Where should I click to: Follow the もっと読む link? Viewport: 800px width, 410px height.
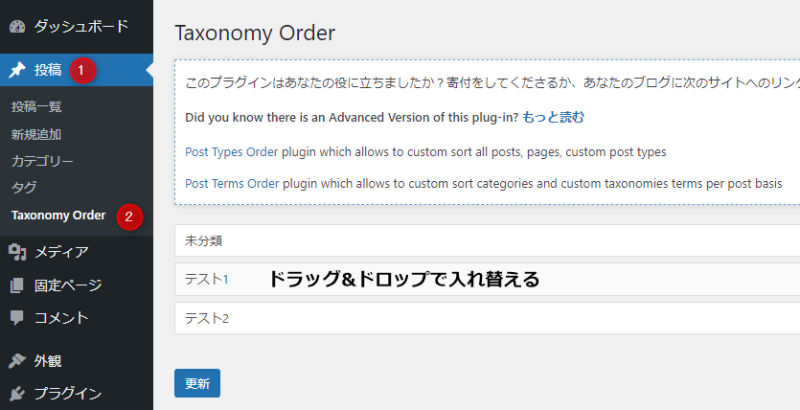click(x=553, y=117)
